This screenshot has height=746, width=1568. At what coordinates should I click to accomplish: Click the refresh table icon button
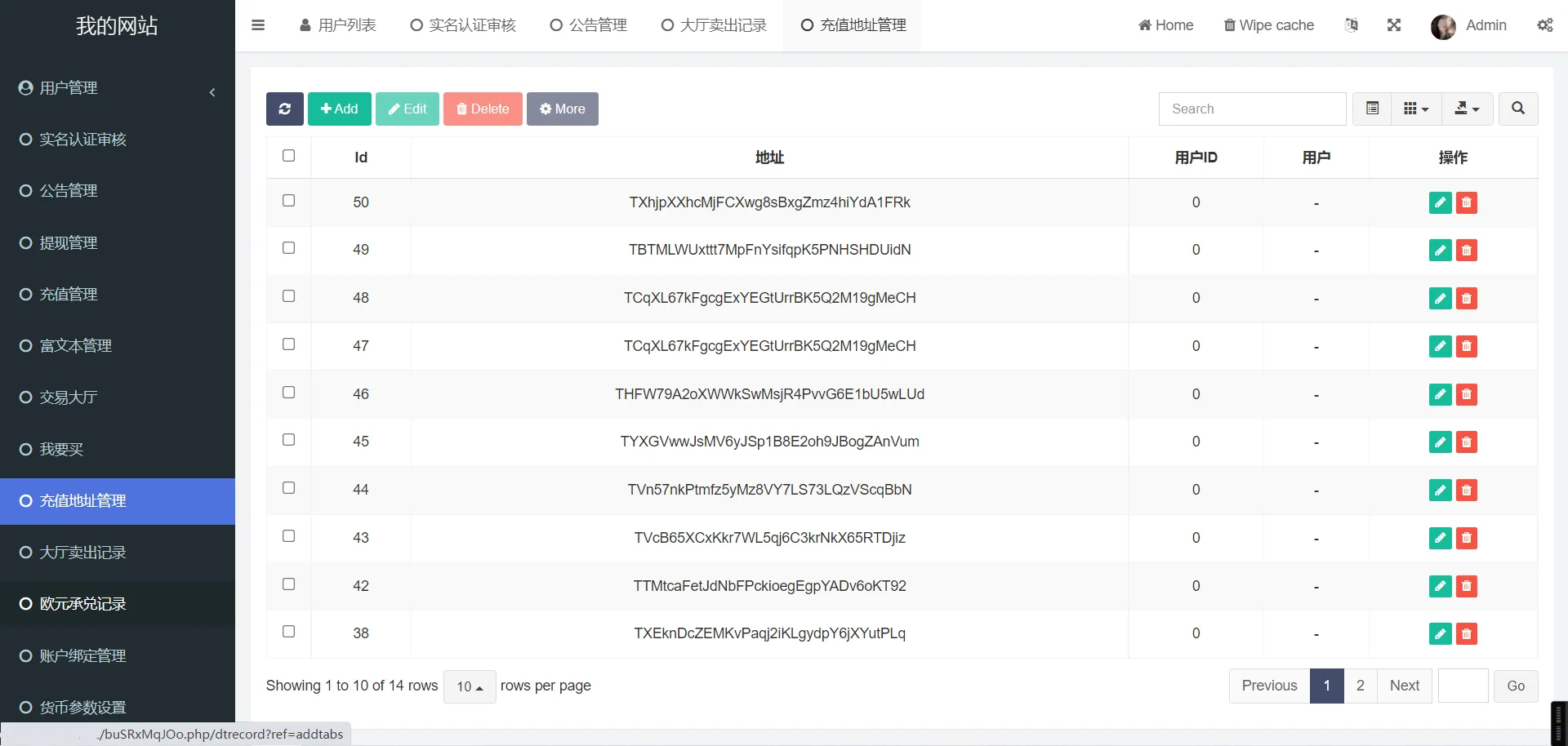[x=284, y=109]
